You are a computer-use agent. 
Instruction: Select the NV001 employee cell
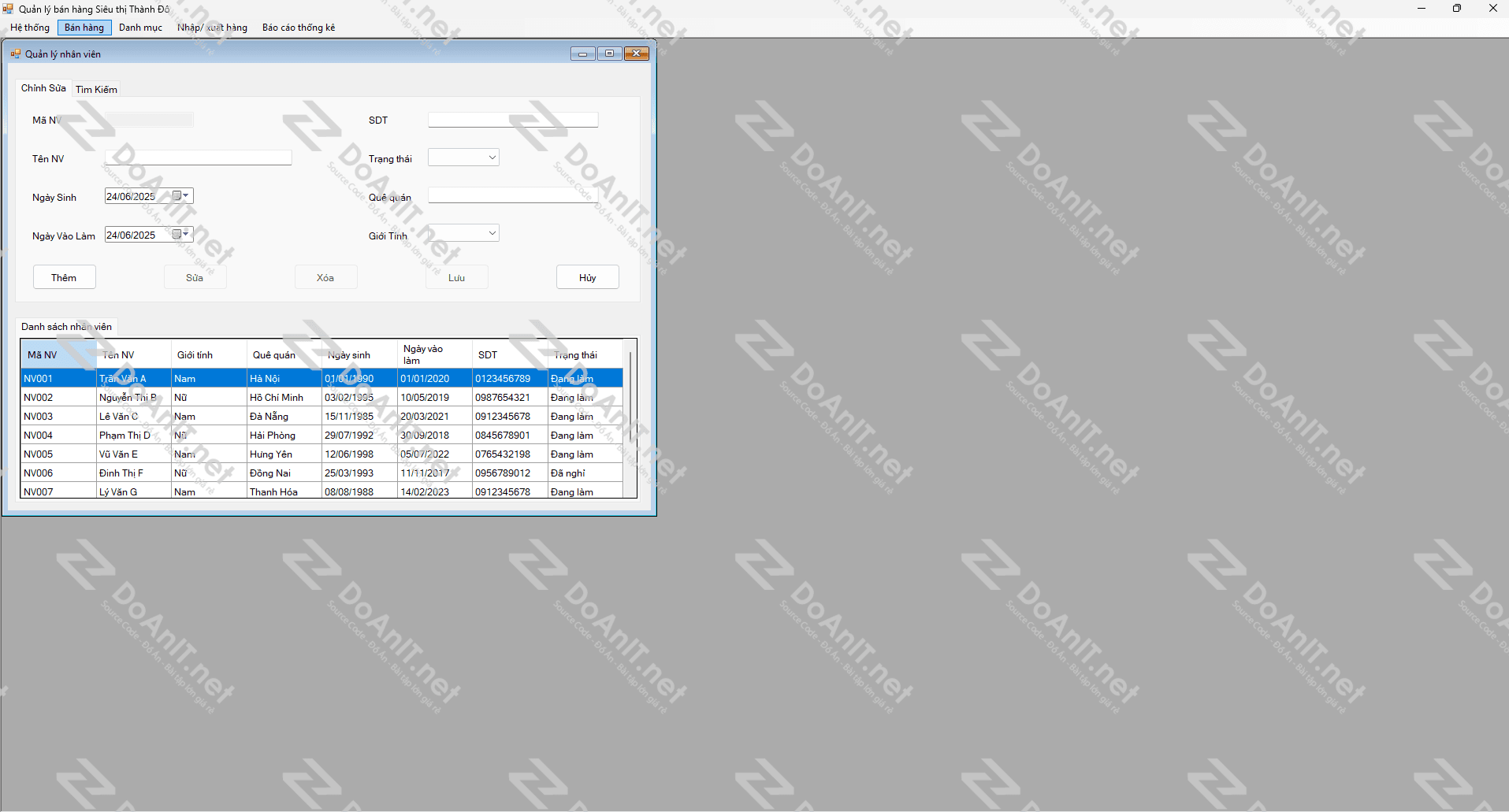58,379
